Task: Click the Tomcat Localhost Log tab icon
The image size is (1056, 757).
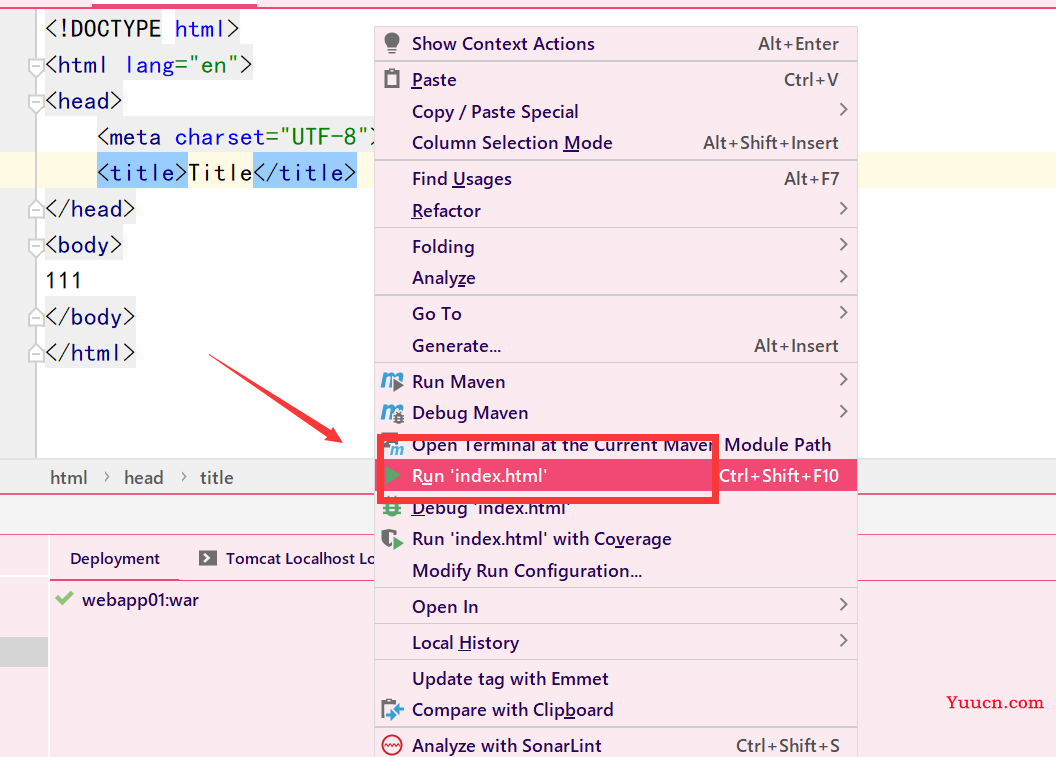Action: point(208,558)
